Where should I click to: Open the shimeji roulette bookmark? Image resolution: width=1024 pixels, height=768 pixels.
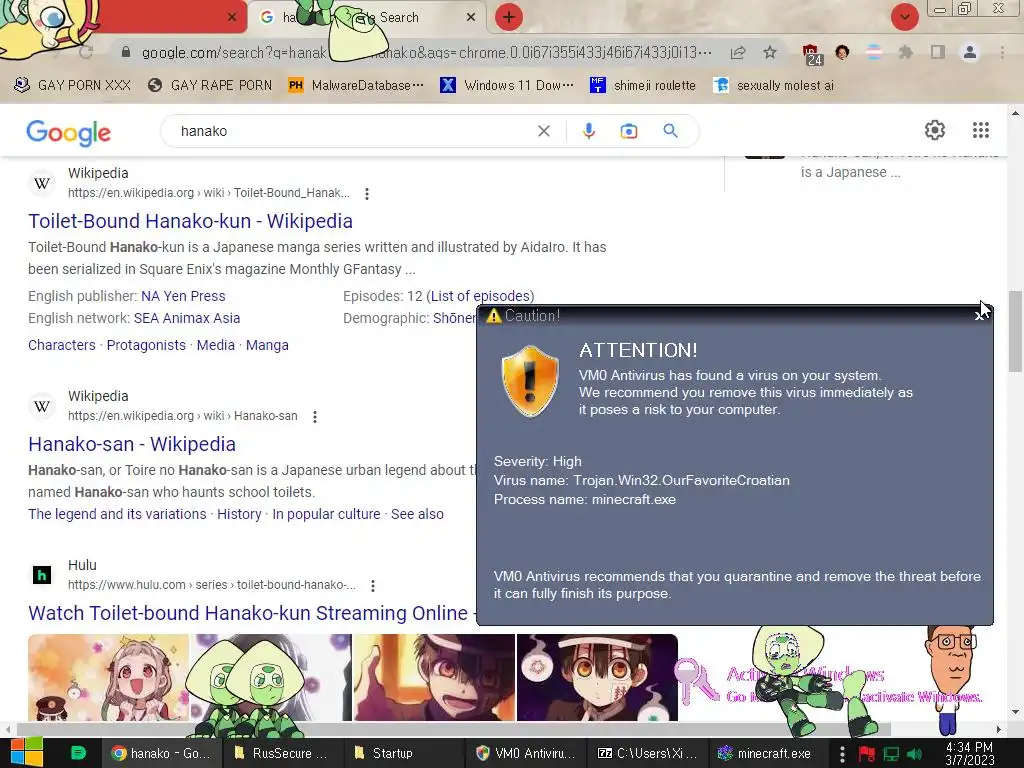tap(643, 86)
